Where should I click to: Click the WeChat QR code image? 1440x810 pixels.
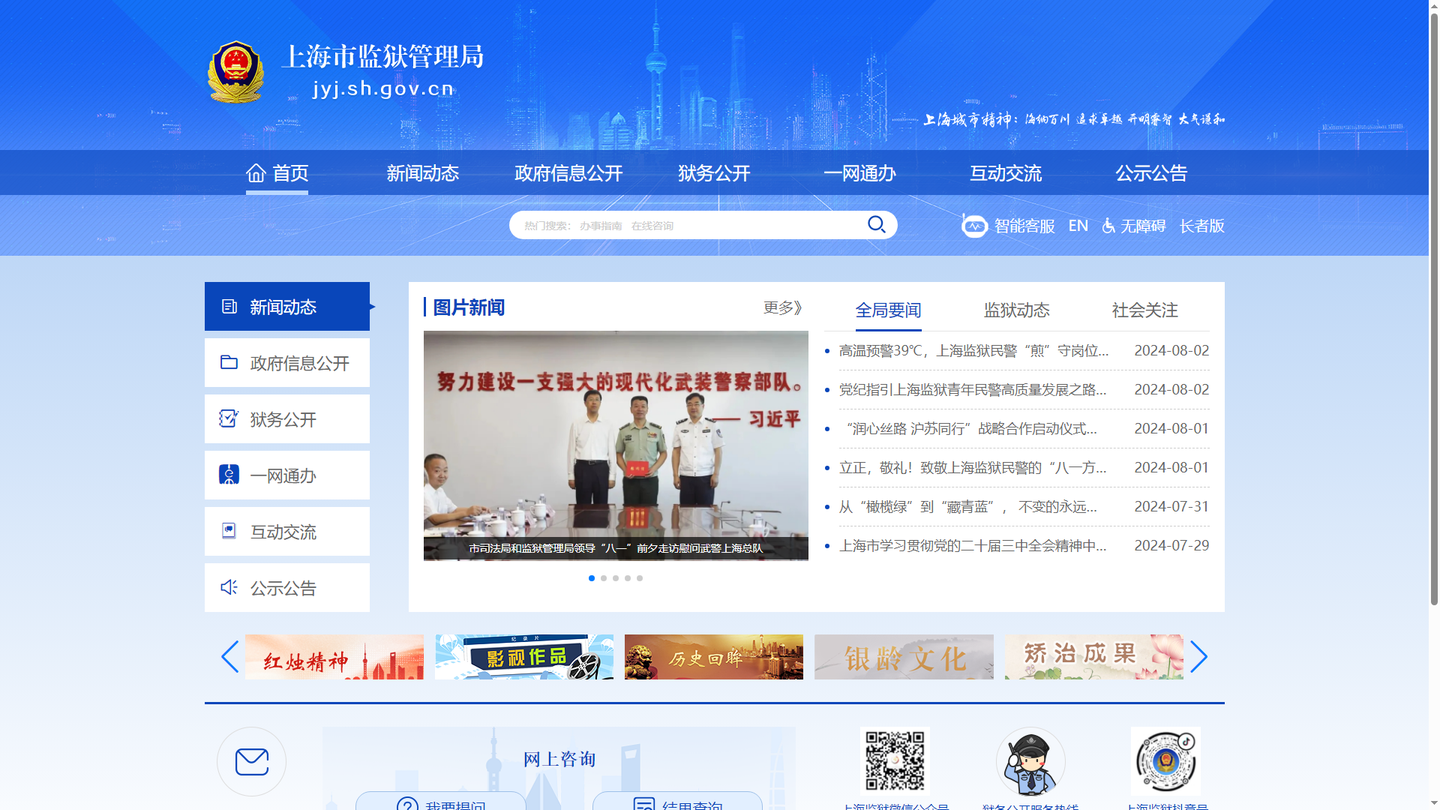click(895, 761)
